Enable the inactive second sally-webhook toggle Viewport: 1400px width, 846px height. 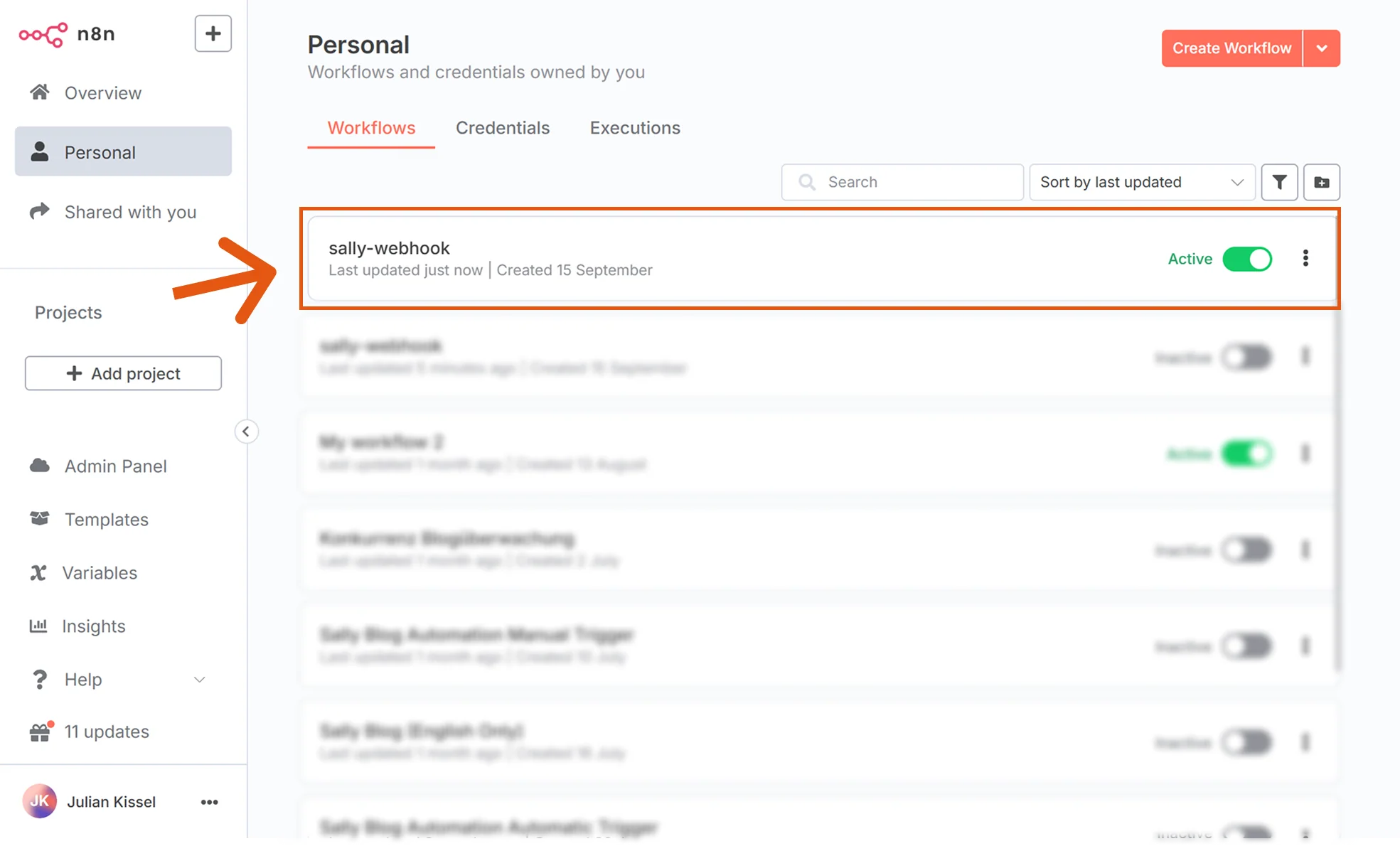[x=1247, y=356]
